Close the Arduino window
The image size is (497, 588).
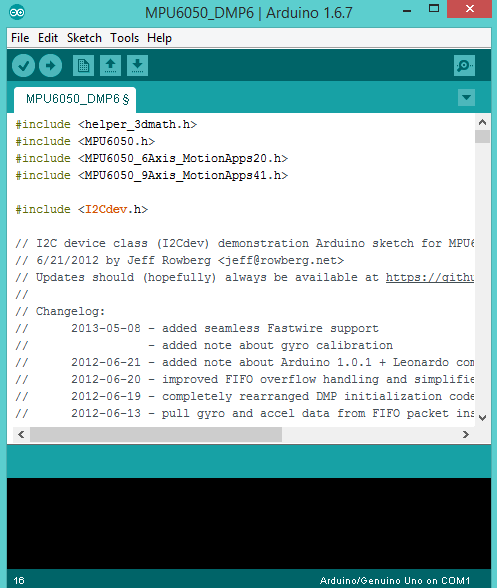pos(469,9)
